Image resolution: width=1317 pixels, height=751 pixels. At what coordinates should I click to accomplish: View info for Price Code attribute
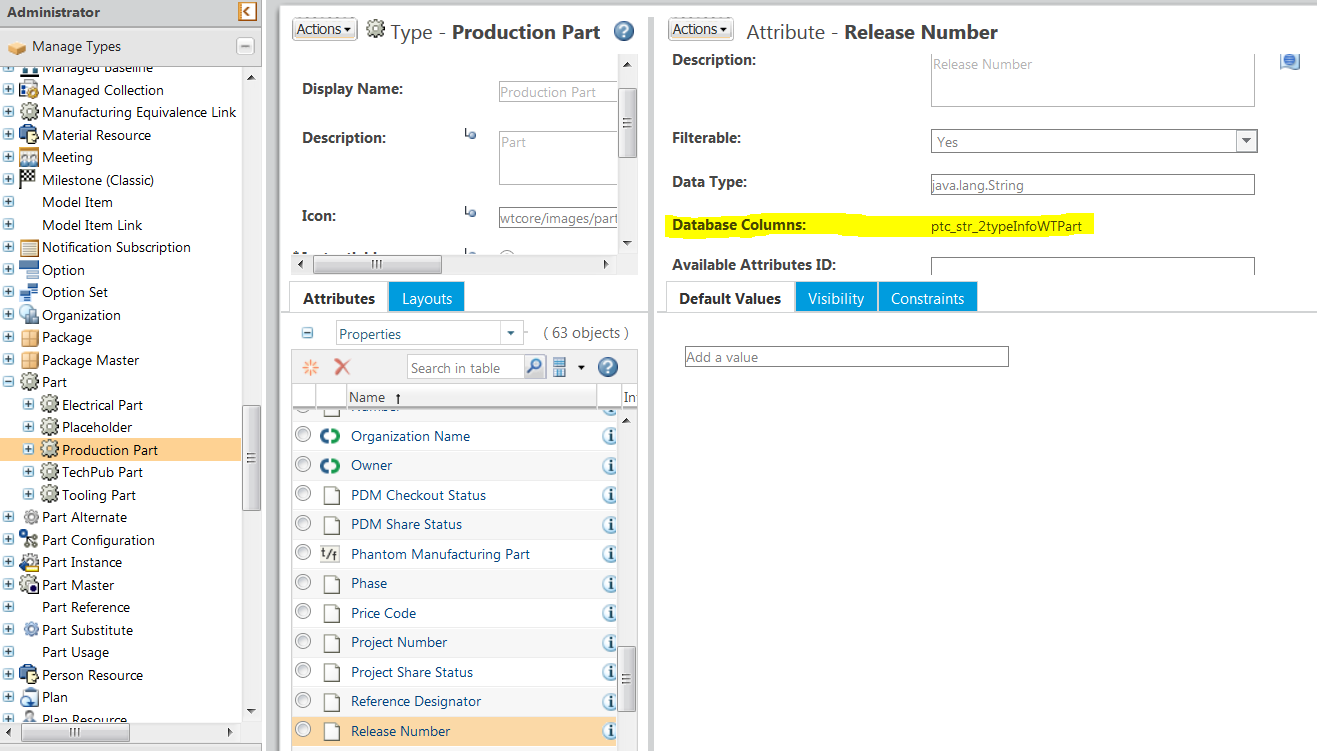(x=609, y=613)
